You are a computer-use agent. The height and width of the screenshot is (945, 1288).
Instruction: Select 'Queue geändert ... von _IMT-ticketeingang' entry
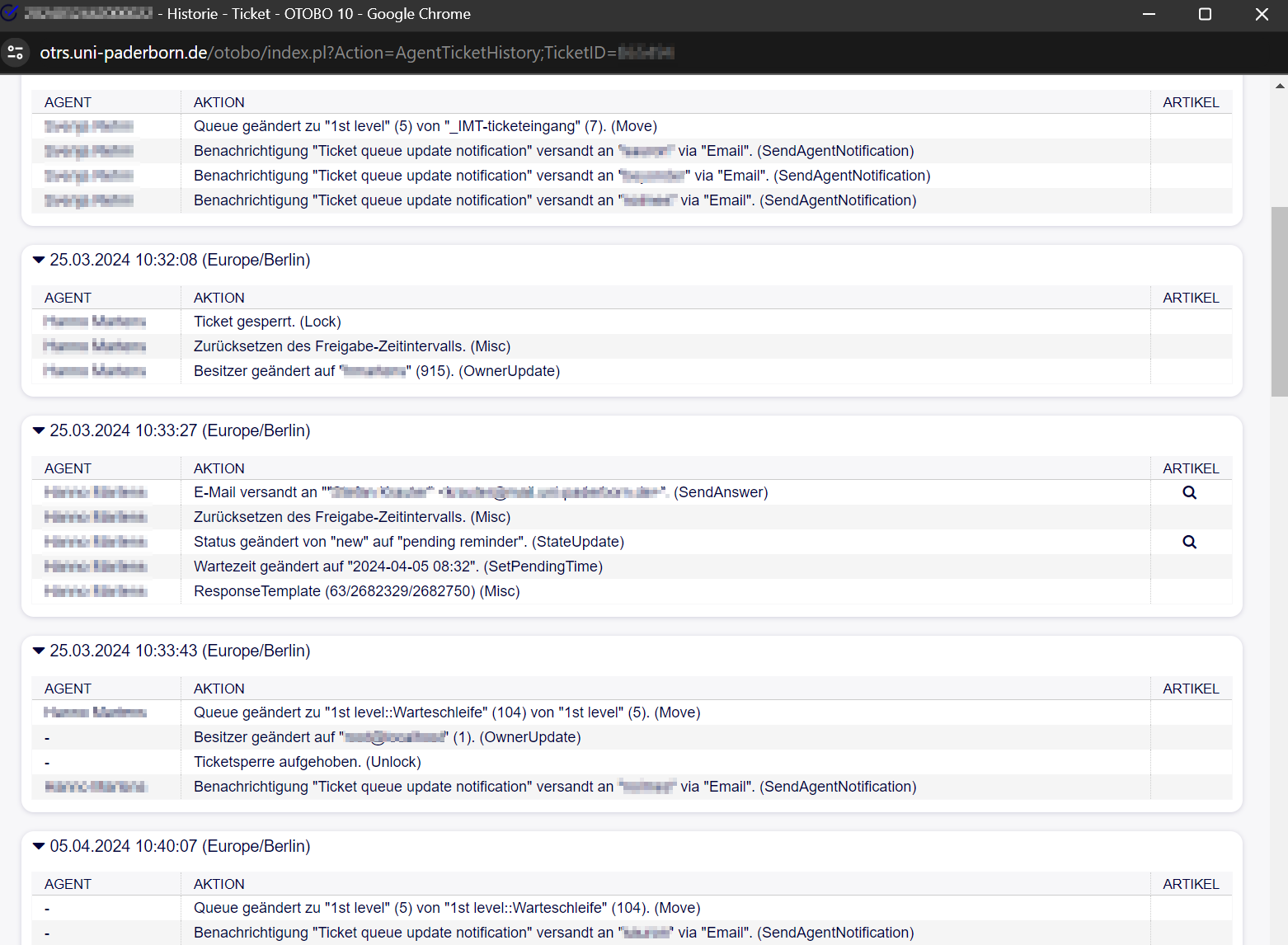point(425,126)
